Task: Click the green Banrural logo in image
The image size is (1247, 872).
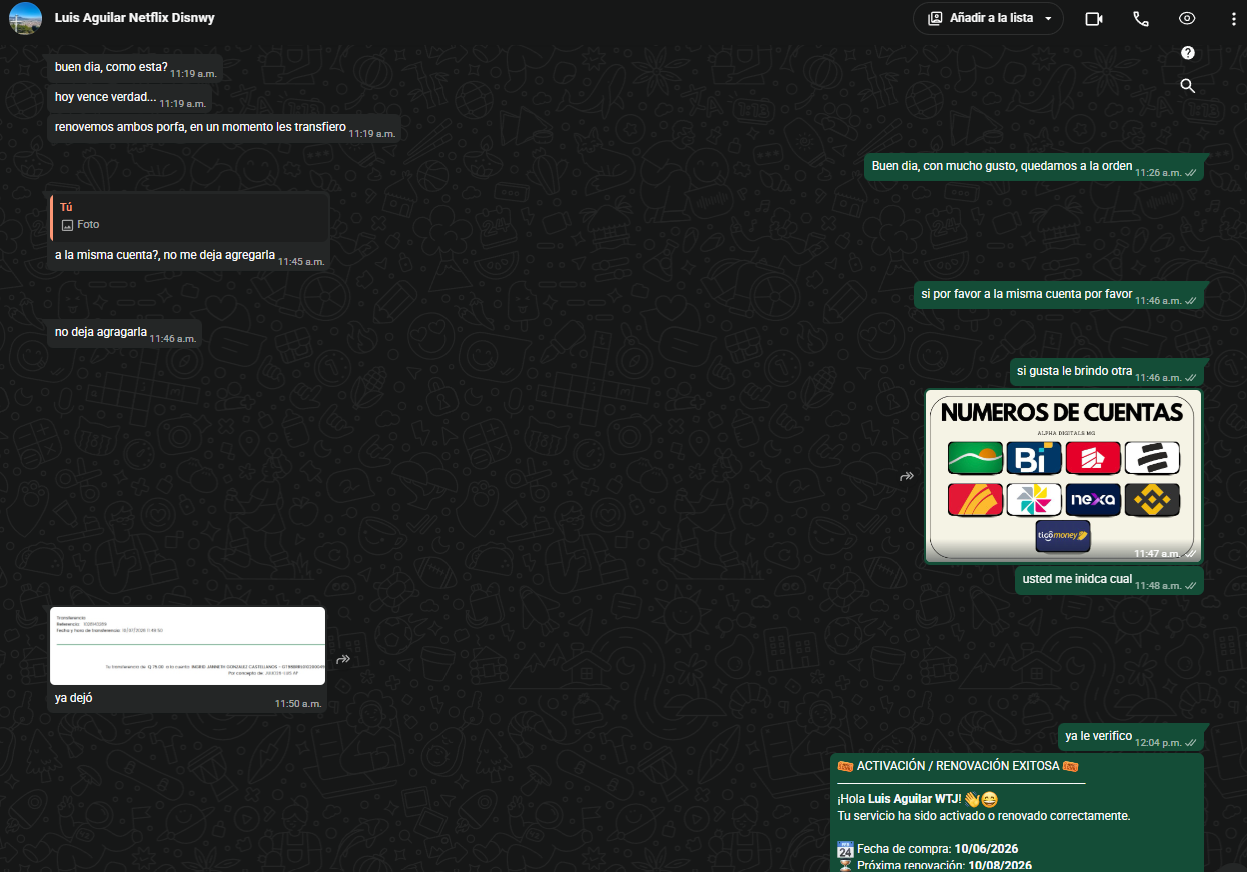Action: click(x=975, y=459)
